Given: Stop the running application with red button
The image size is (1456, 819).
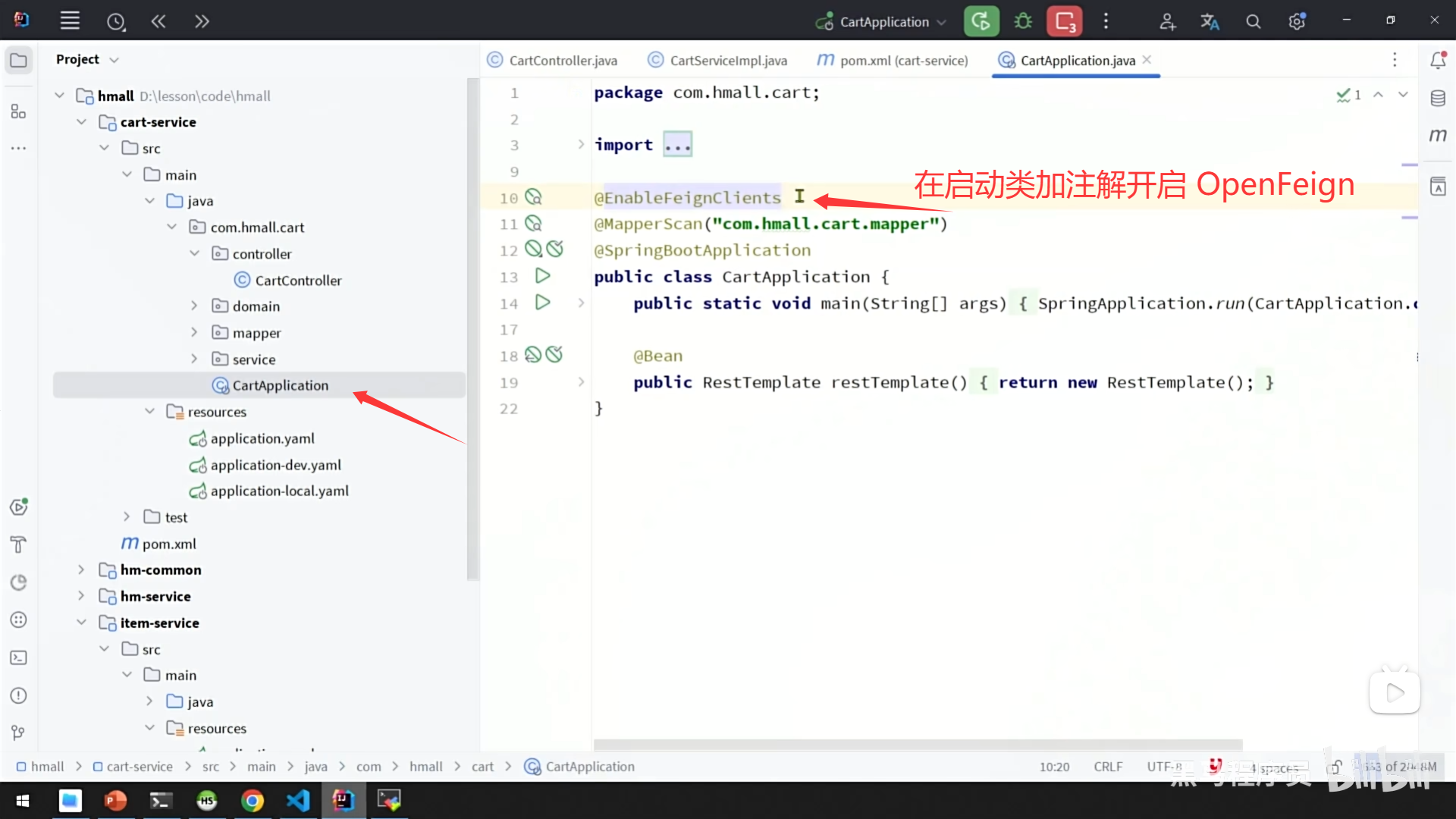Looking at the screenshot, I should (x=1065, y=21).
